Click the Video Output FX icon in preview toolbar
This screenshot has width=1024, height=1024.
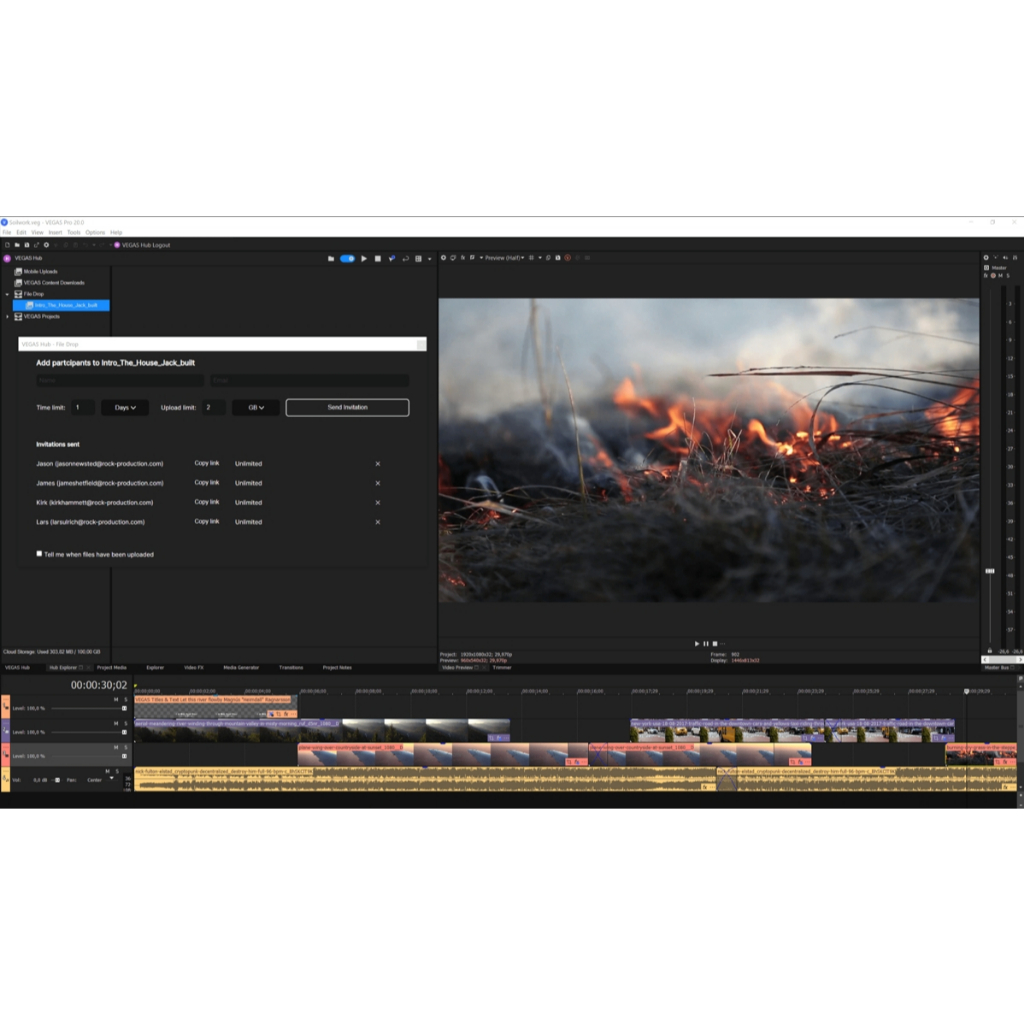463,258
